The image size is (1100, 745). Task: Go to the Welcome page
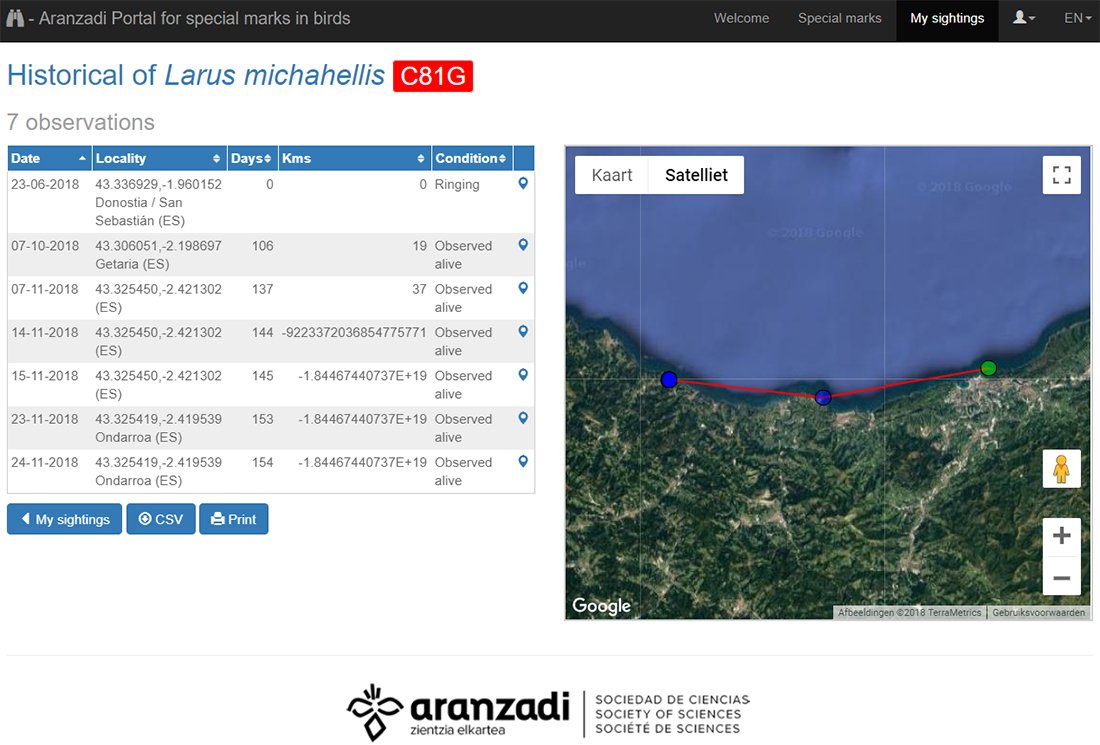pos(741,18)
